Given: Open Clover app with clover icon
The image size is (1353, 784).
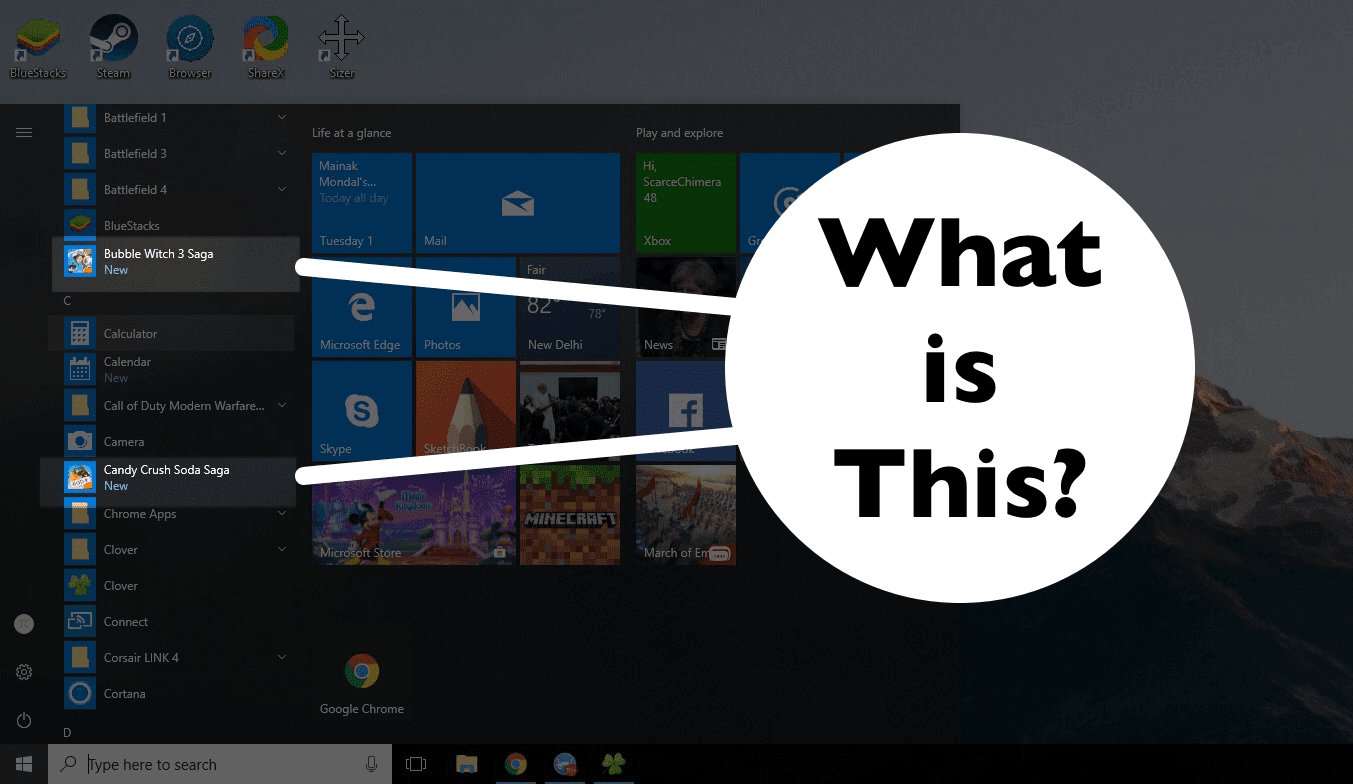Looking at the screenshot, I should coord(172,586).
